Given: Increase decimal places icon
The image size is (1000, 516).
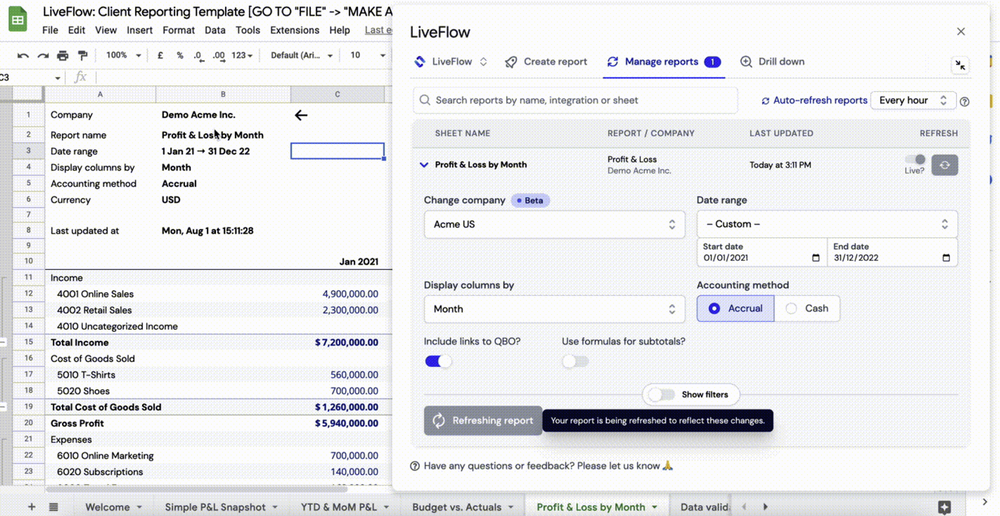Looking at the screenshot, I should [219, 55].
